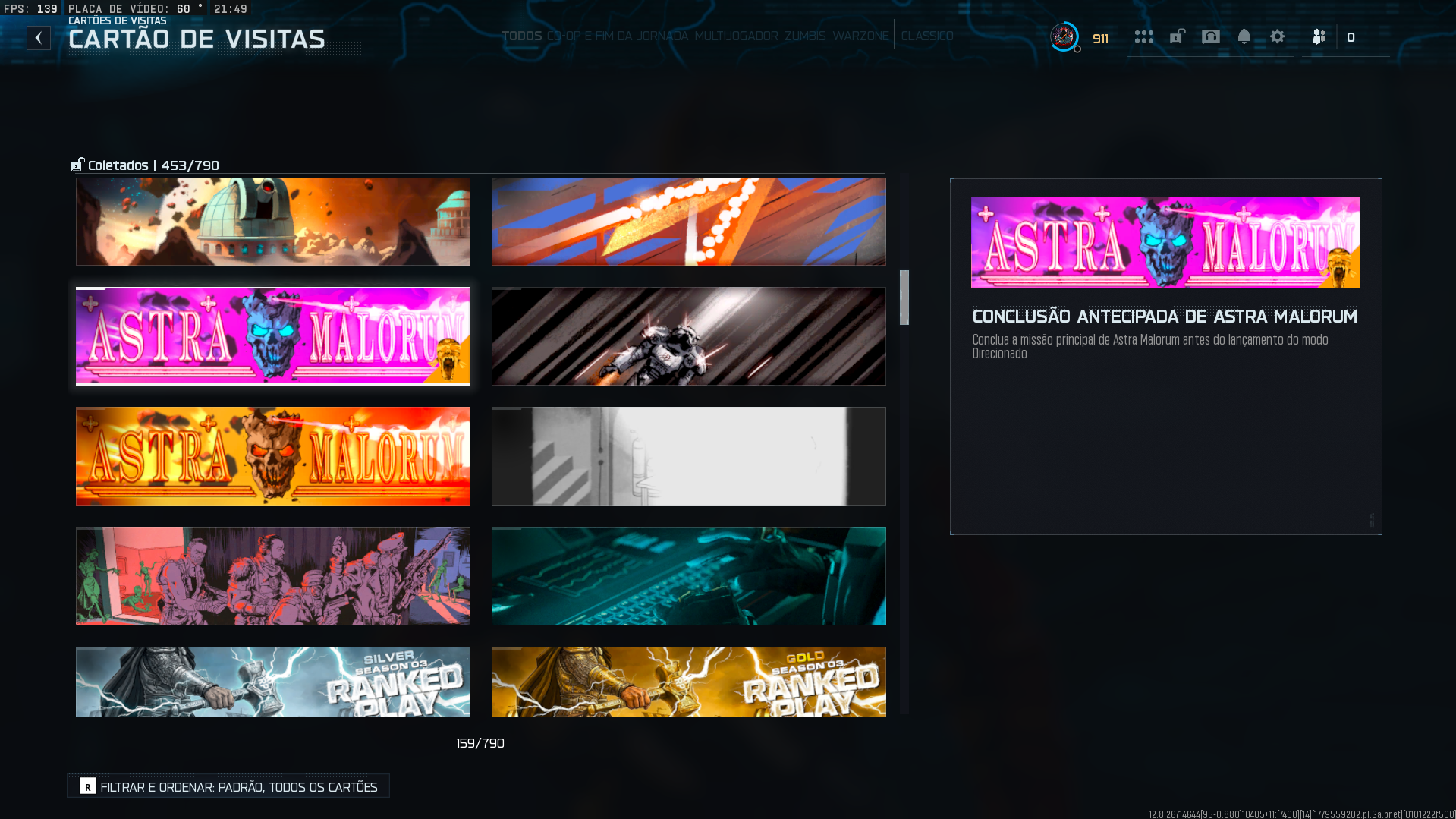The height and width of the screenshot is (819, 1456).
Task: Open the settings gear icon
Action: point(1278,36)
